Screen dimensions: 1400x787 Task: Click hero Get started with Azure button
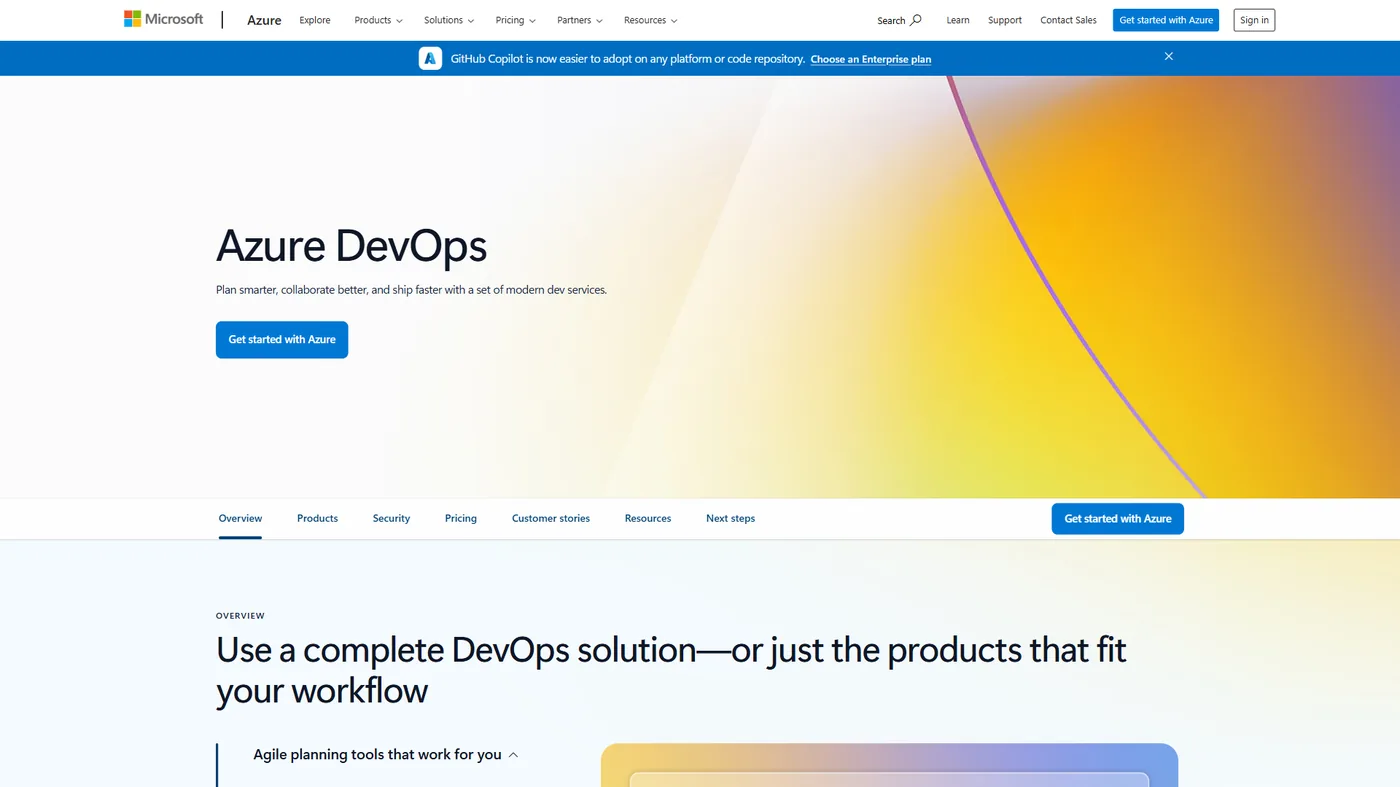pyautogui.click(x=282, y=340)
